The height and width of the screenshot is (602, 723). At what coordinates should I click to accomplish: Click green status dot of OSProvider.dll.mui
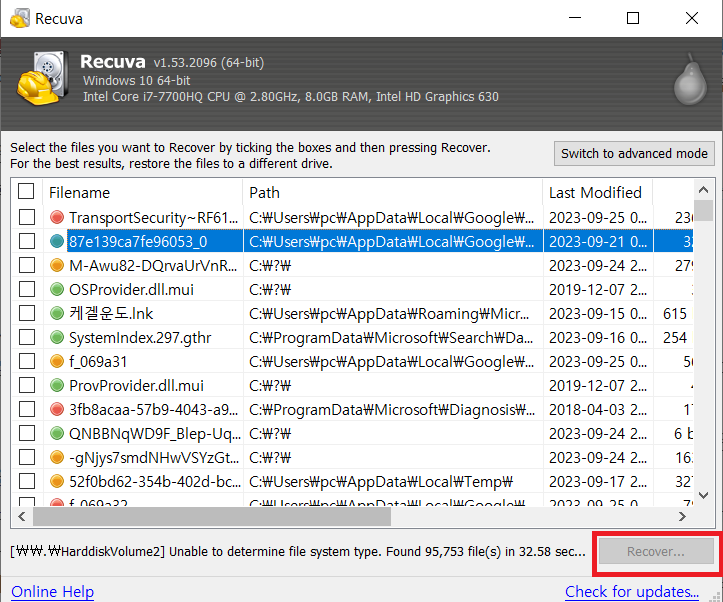57,289
